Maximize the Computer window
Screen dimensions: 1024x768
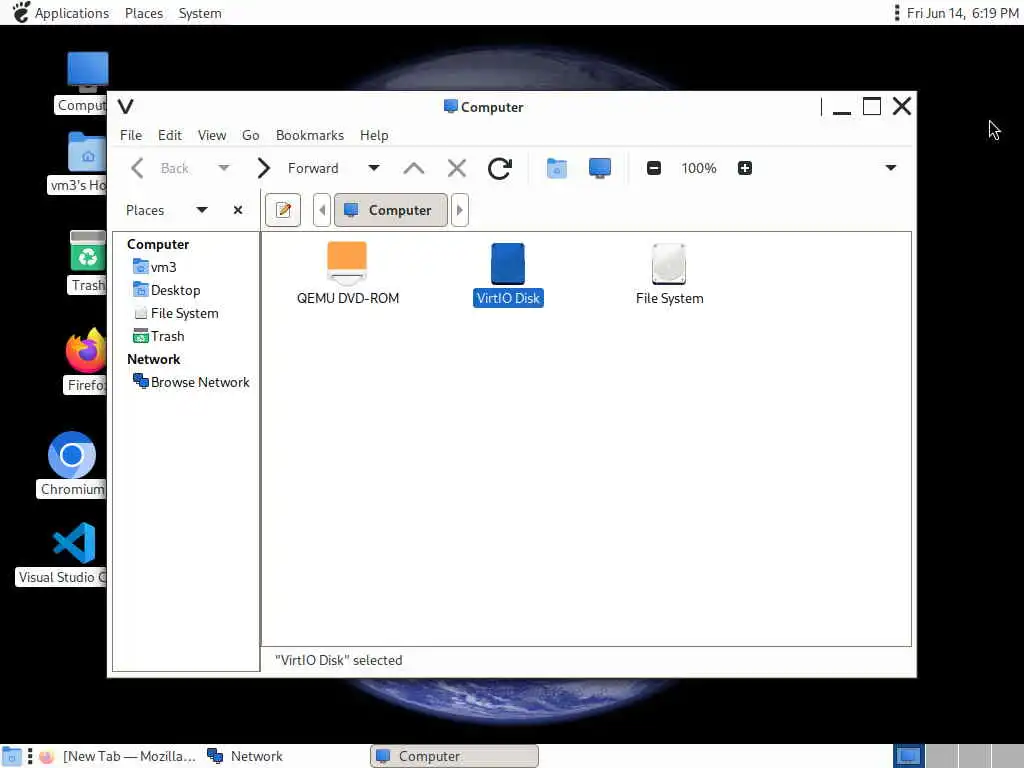pyautogui.click(x=872, y=106)
